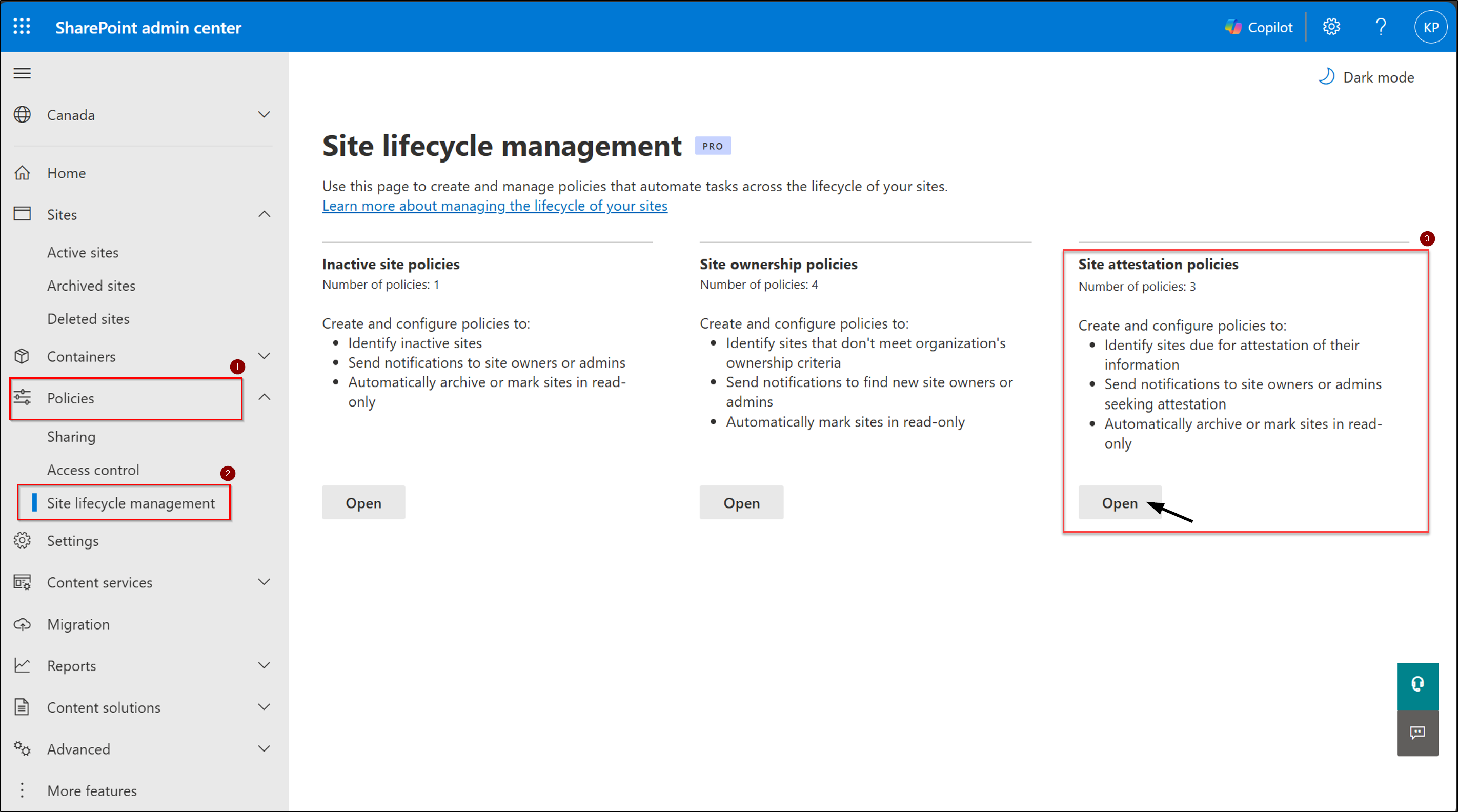The height and width of the screenshot is (812, 1458).
Task: Open the Site attestation policies panel
Action: point(1119,502)
